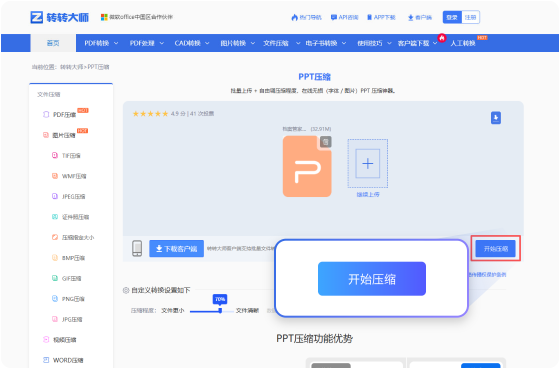Click the five-star rating row
560x369 pixels.
[150, 114]
